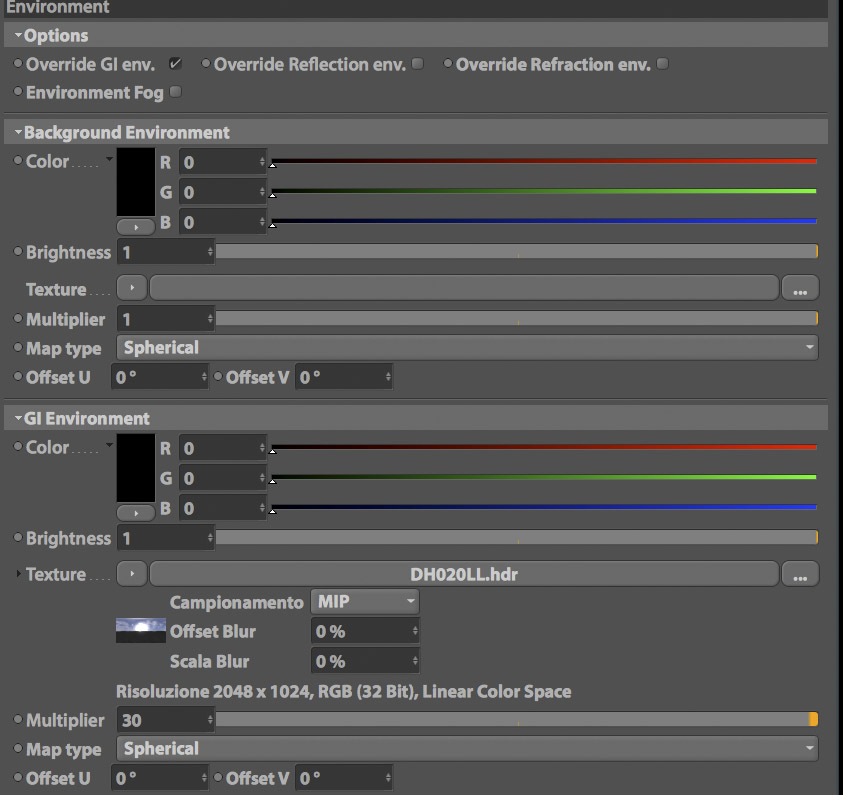
Task: Click the Background blue color slider
Action: [x=544, y=221]
